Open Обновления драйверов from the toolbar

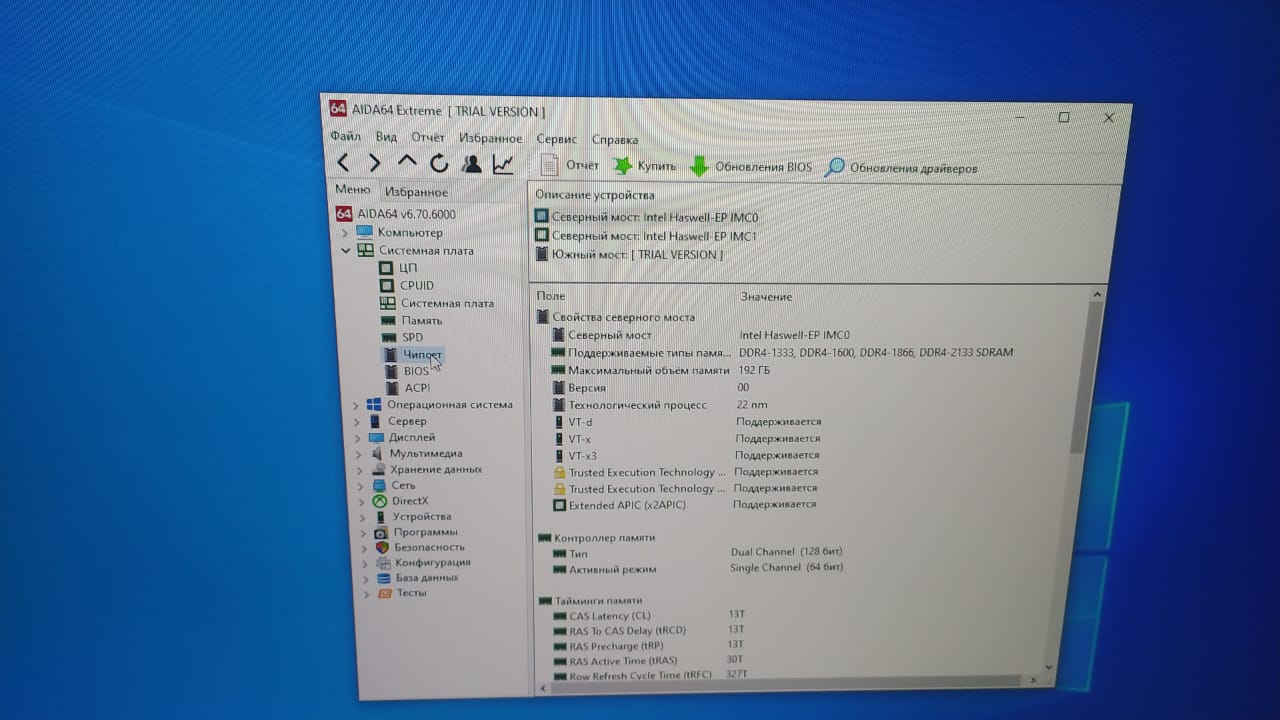pyautogui.click(x=901, y=168)
